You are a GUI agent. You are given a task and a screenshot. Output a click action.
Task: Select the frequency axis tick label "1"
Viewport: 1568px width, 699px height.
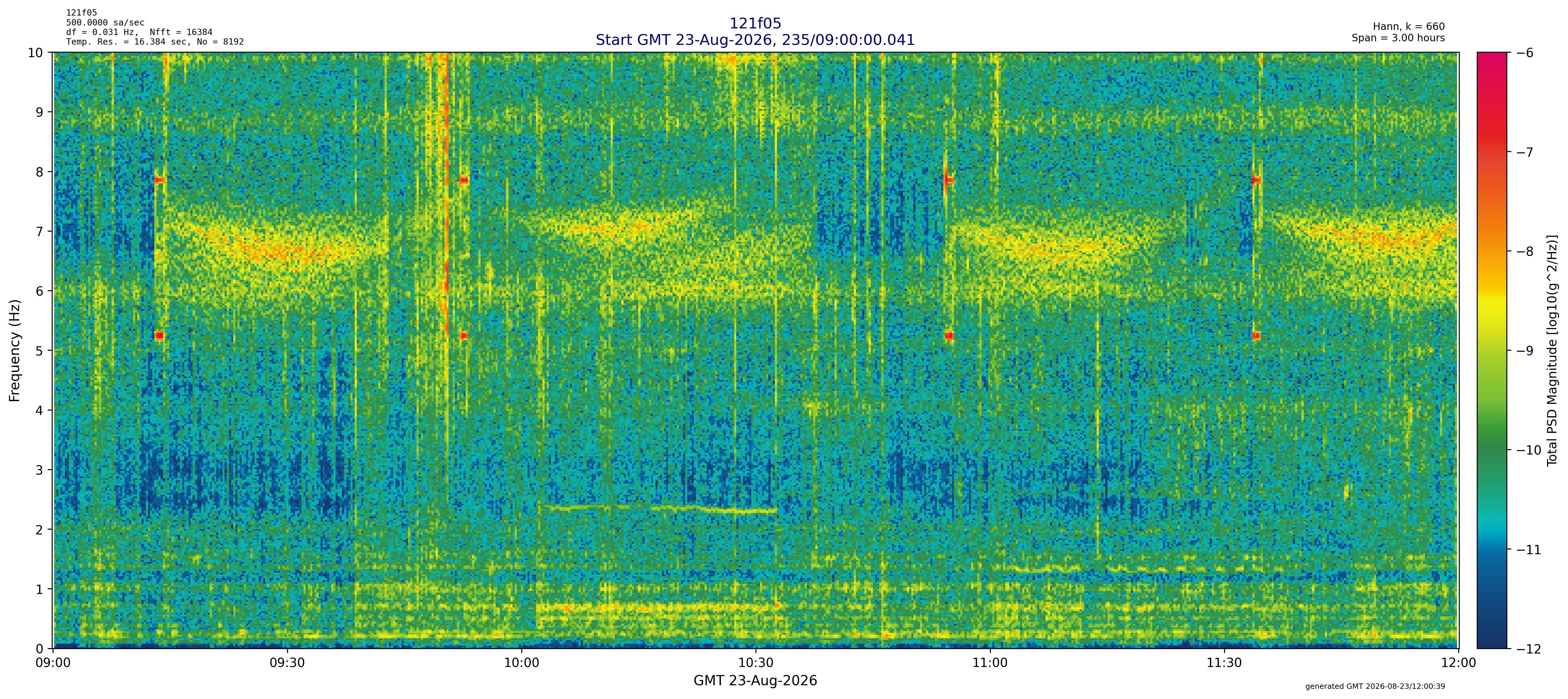(x=39, y=589)
